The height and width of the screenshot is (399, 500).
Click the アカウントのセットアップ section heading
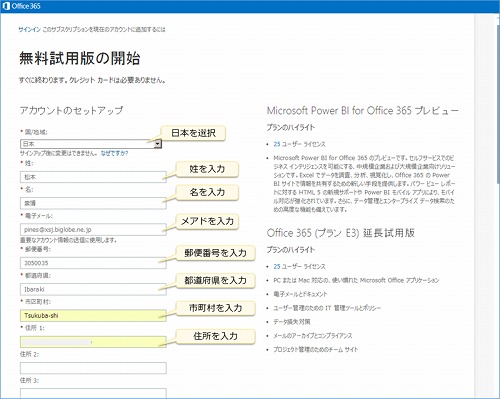coord(71,110)
